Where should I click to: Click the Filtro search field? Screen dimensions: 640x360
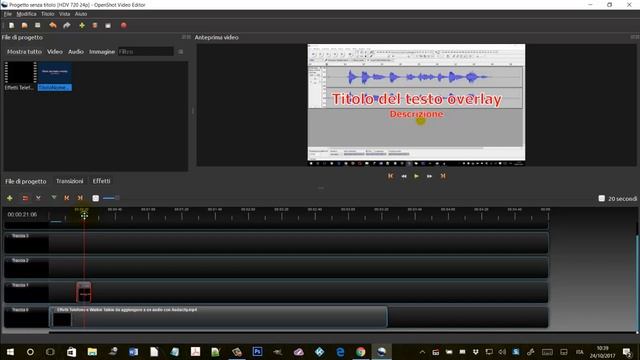145,52
